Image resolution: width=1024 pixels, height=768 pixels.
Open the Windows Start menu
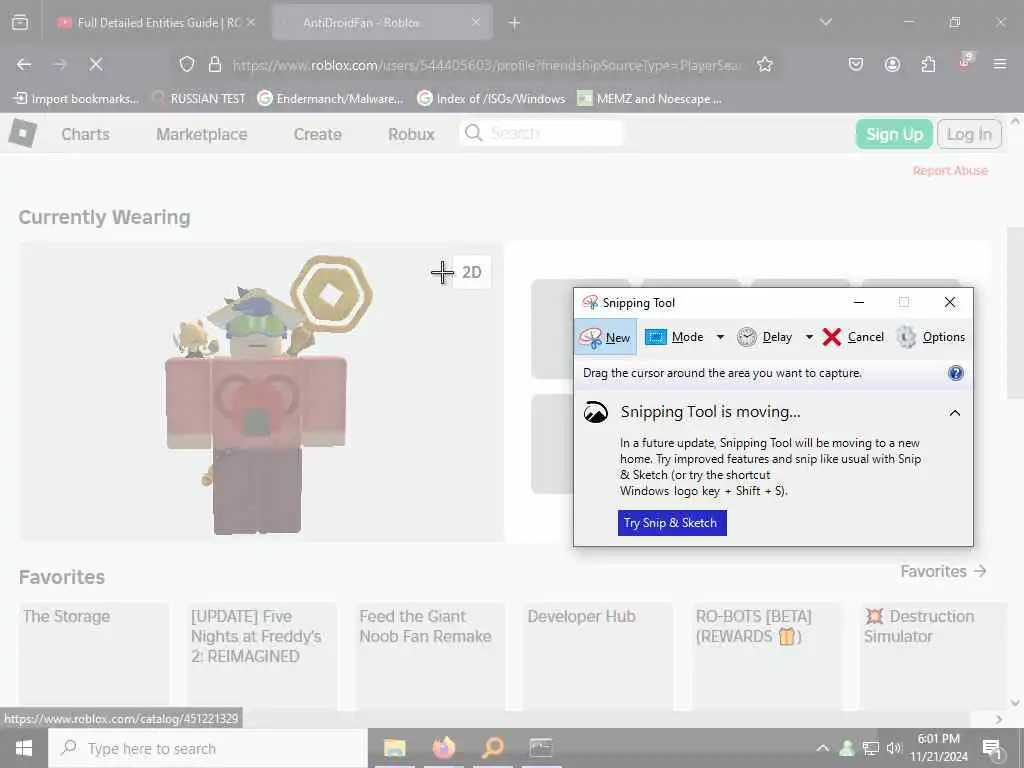point(24,748)
